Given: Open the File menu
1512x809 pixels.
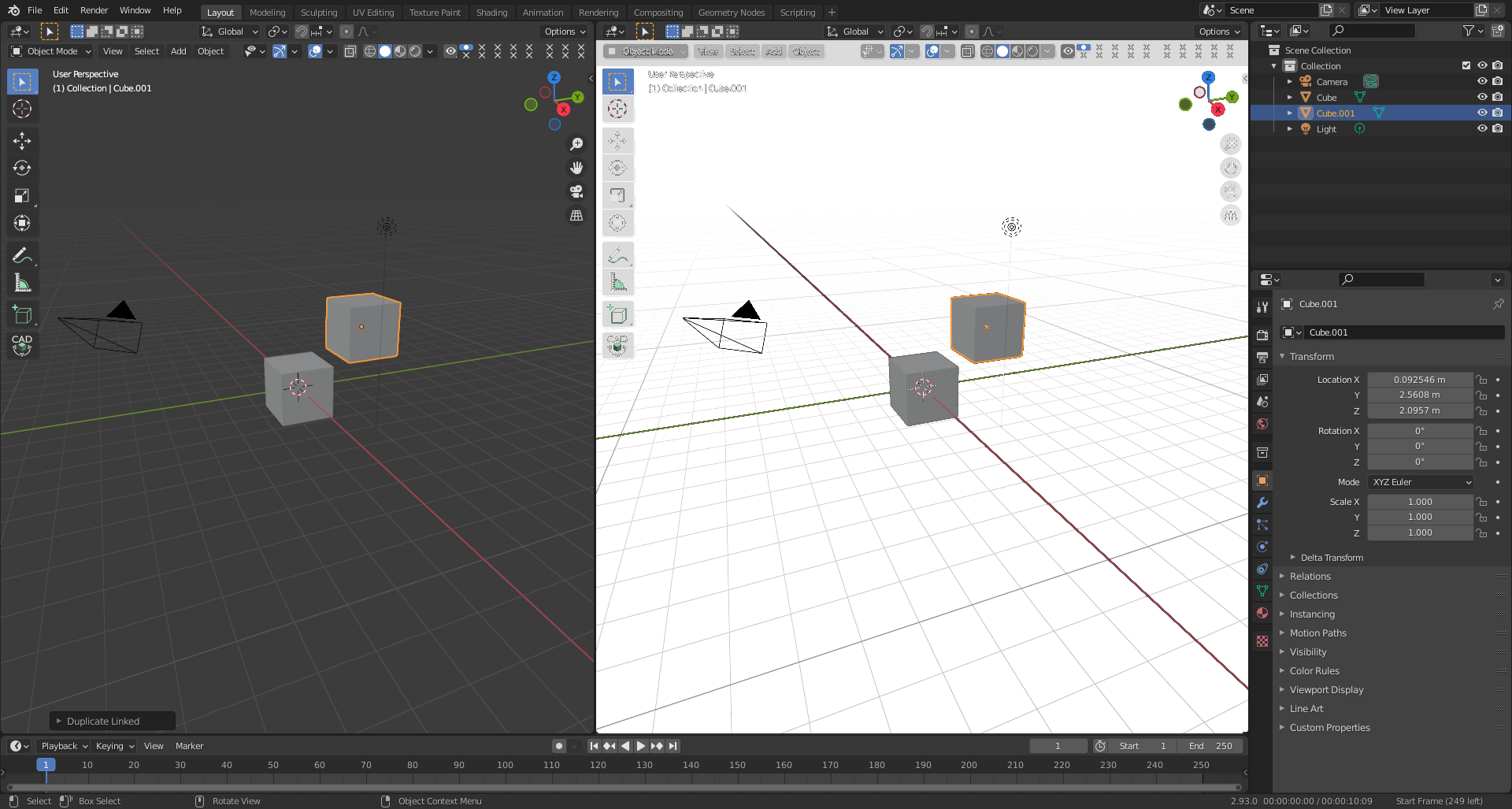Looking at the screenshot, I should pyautogui.click(x=35, y=10).
